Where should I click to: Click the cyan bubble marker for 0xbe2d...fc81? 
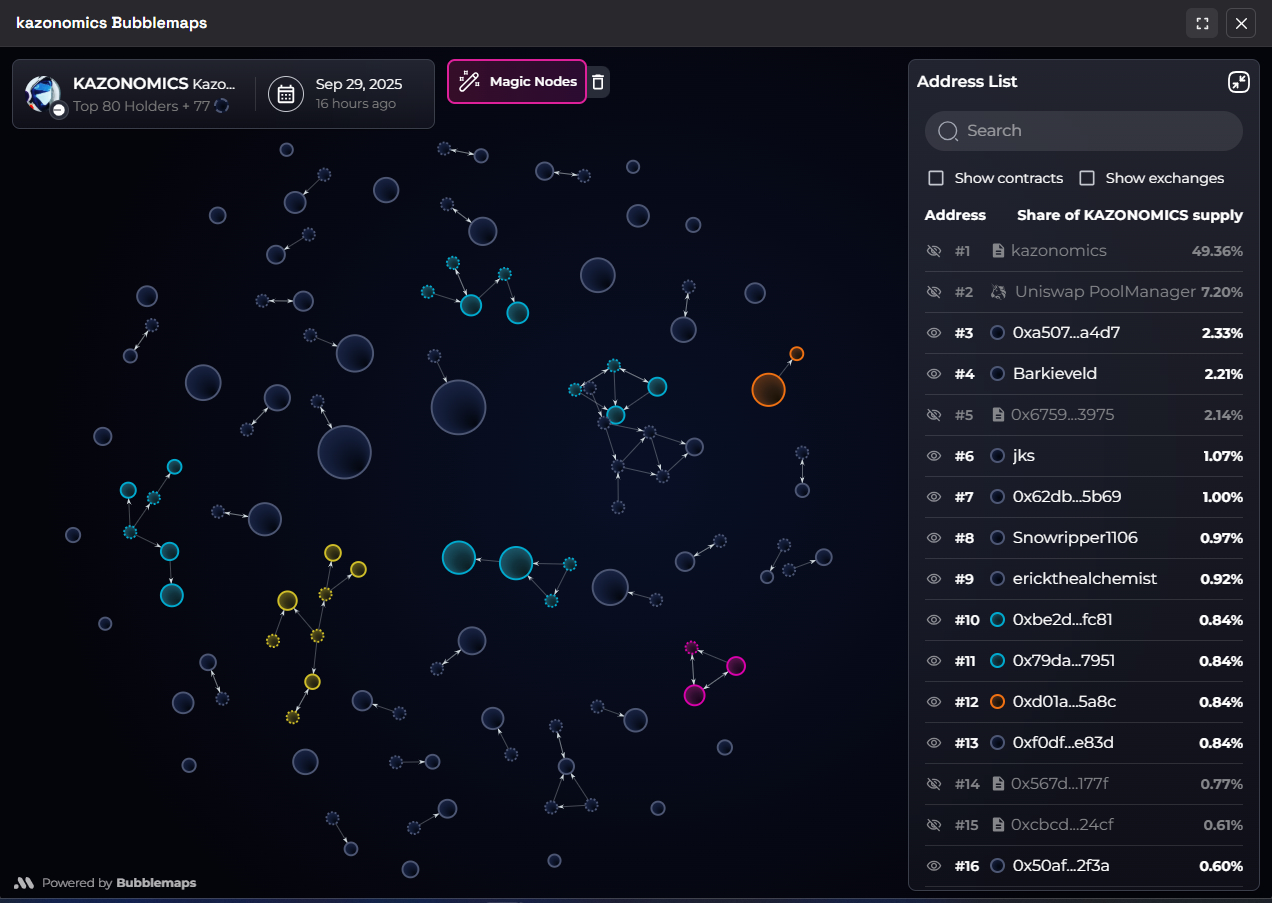(x=997, y=620)
